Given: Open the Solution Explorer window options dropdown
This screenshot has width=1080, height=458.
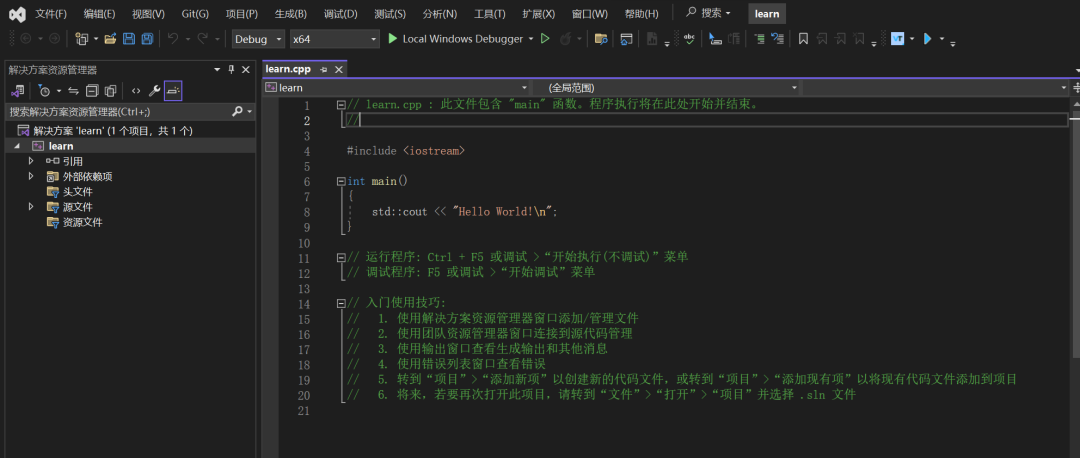Looking at the screenshot, I should [218, 70].
